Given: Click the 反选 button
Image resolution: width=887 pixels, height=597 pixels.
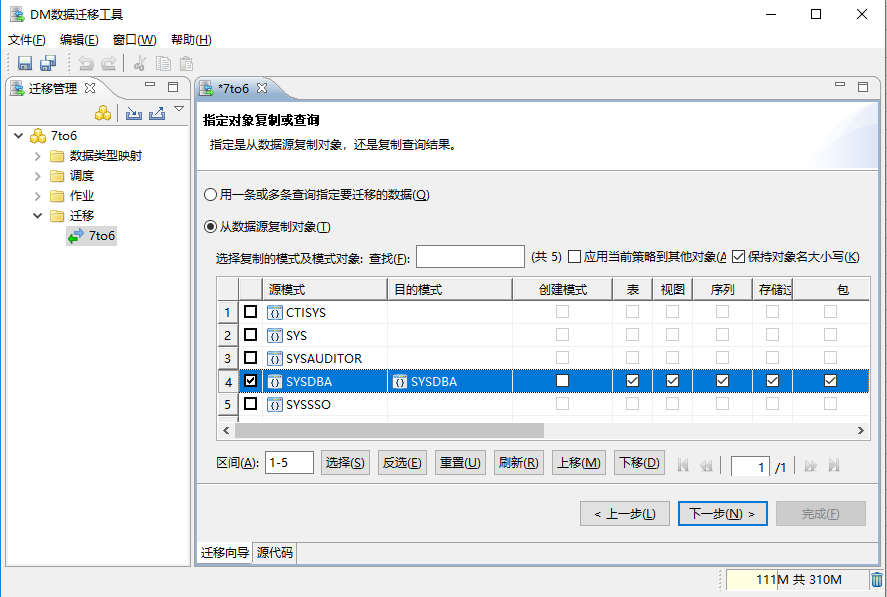Looking at the screenshot, I should 401,463.
